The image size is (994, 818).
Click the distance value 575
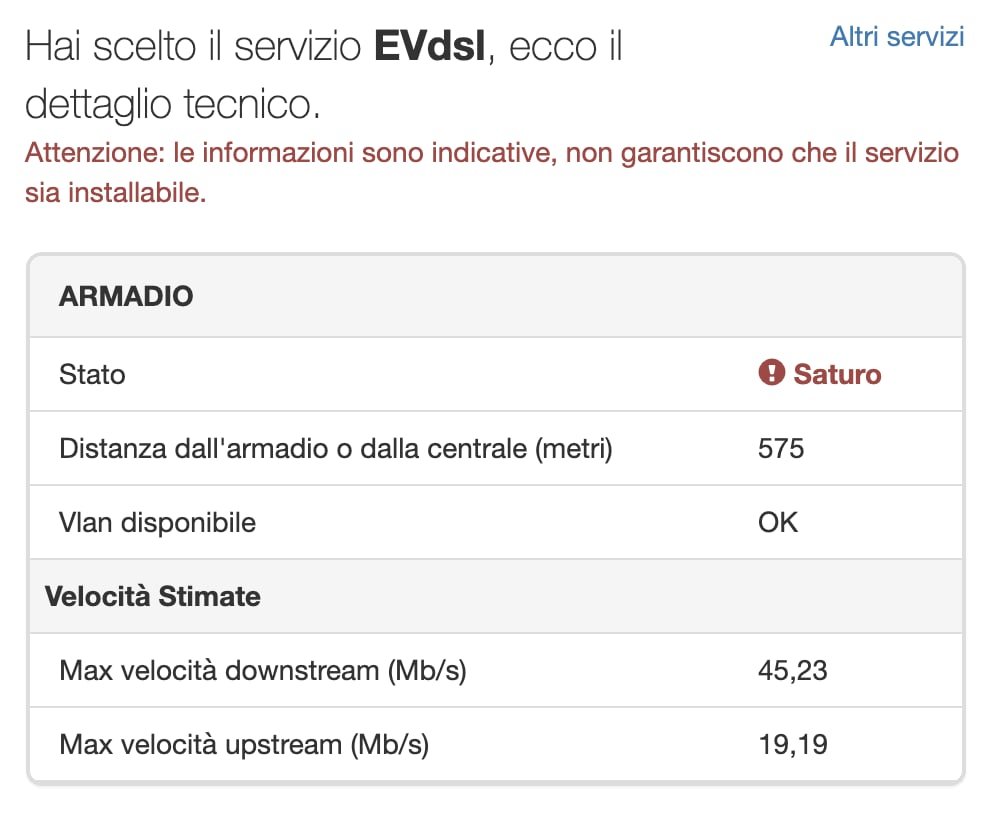click(781, 448)
